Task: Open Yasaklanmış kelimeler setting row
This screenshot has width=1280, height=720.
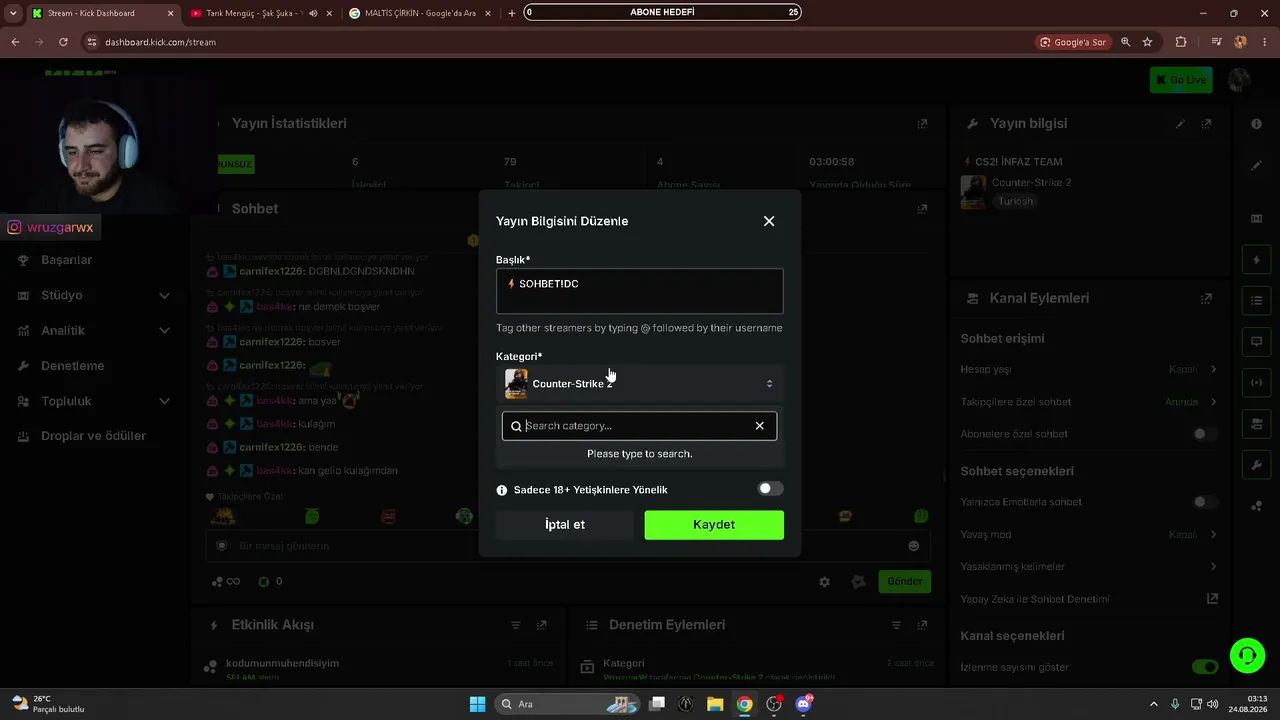Action: 1089,566
